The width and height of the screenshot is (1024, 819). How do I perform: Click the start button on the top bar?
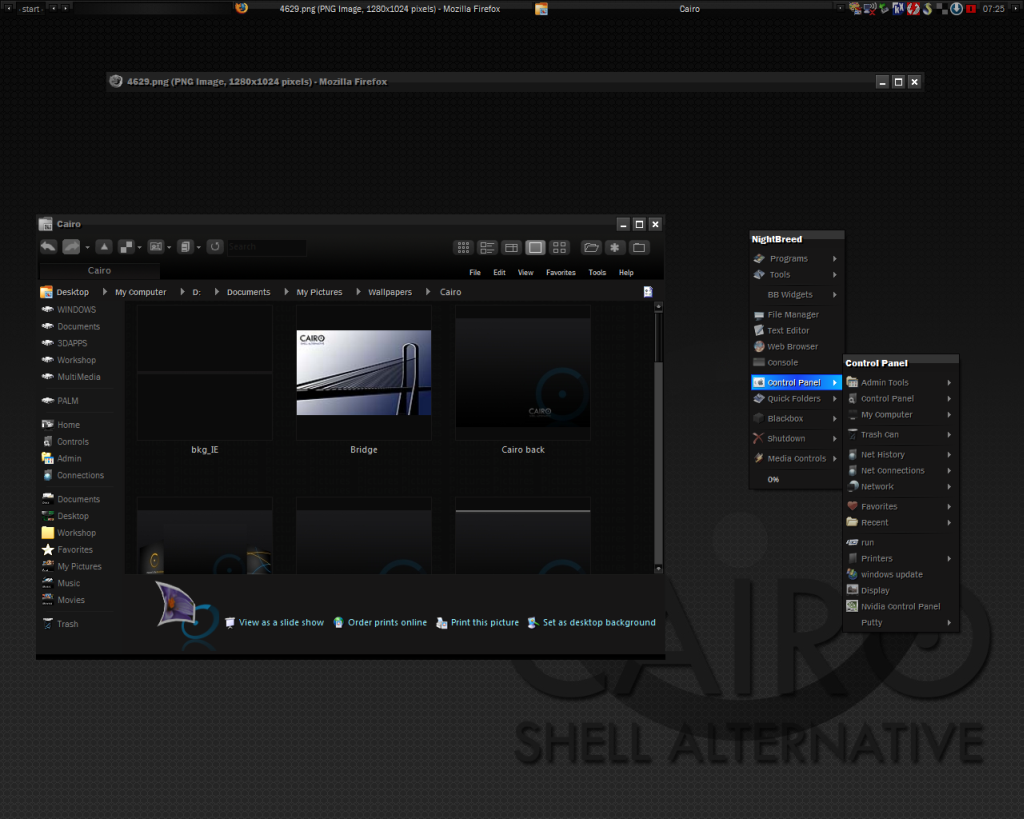pos(31,9)
